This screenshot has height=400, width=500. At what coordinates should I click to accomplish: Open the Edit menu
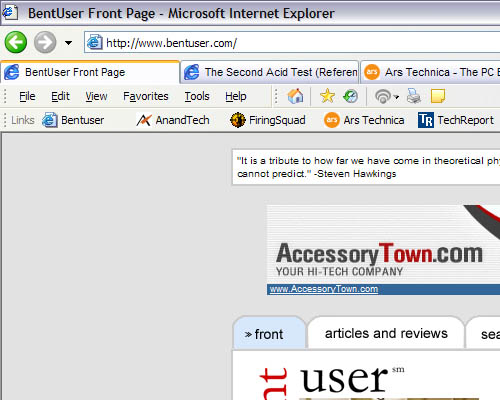pos(60,96)
